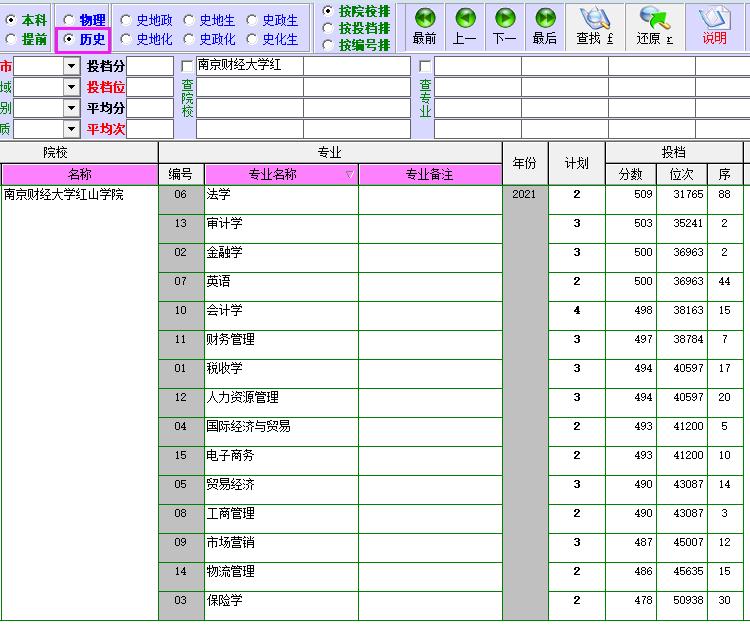
Task: Choose the 史地化 combination option
Action: point(126,39)
